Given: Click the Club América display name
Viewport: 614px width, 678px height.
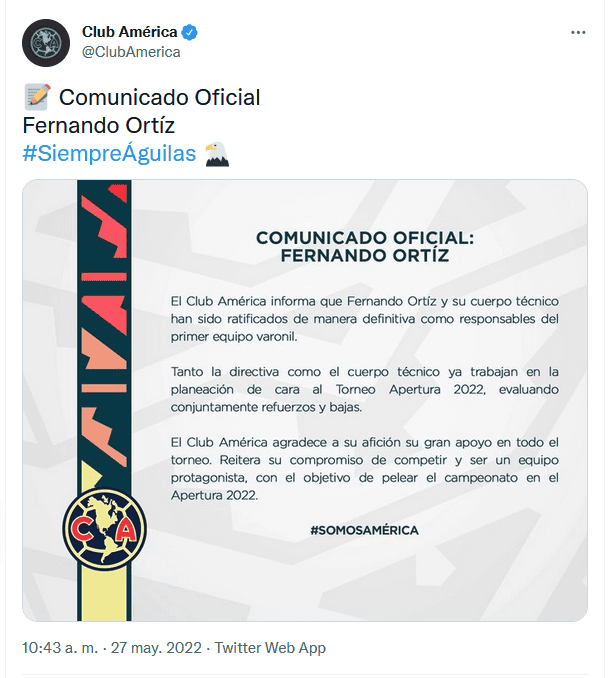Looking at the screenshot, I should click(129, 32).
